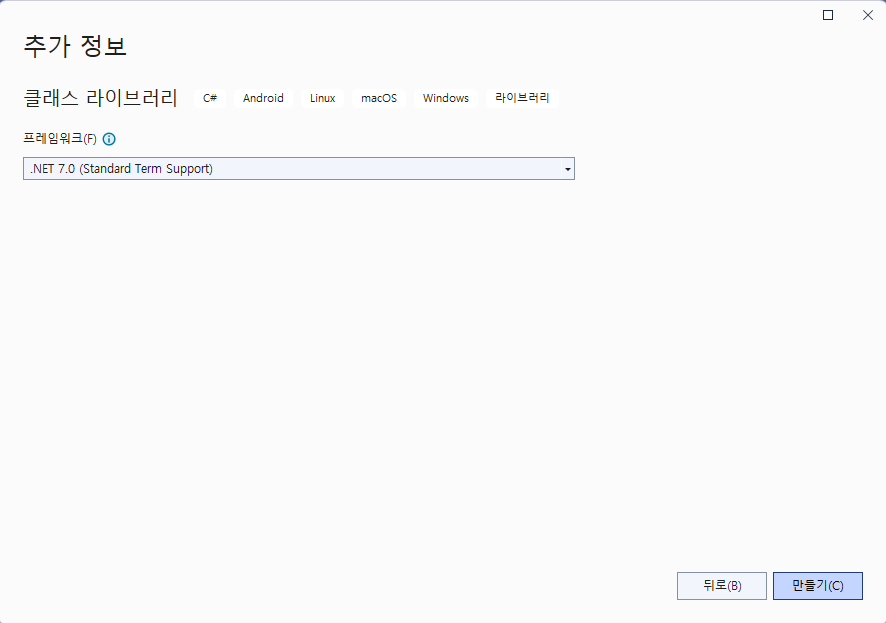
Task: Click the highlighted framework selection field
Action: click(x=298, y=168)
